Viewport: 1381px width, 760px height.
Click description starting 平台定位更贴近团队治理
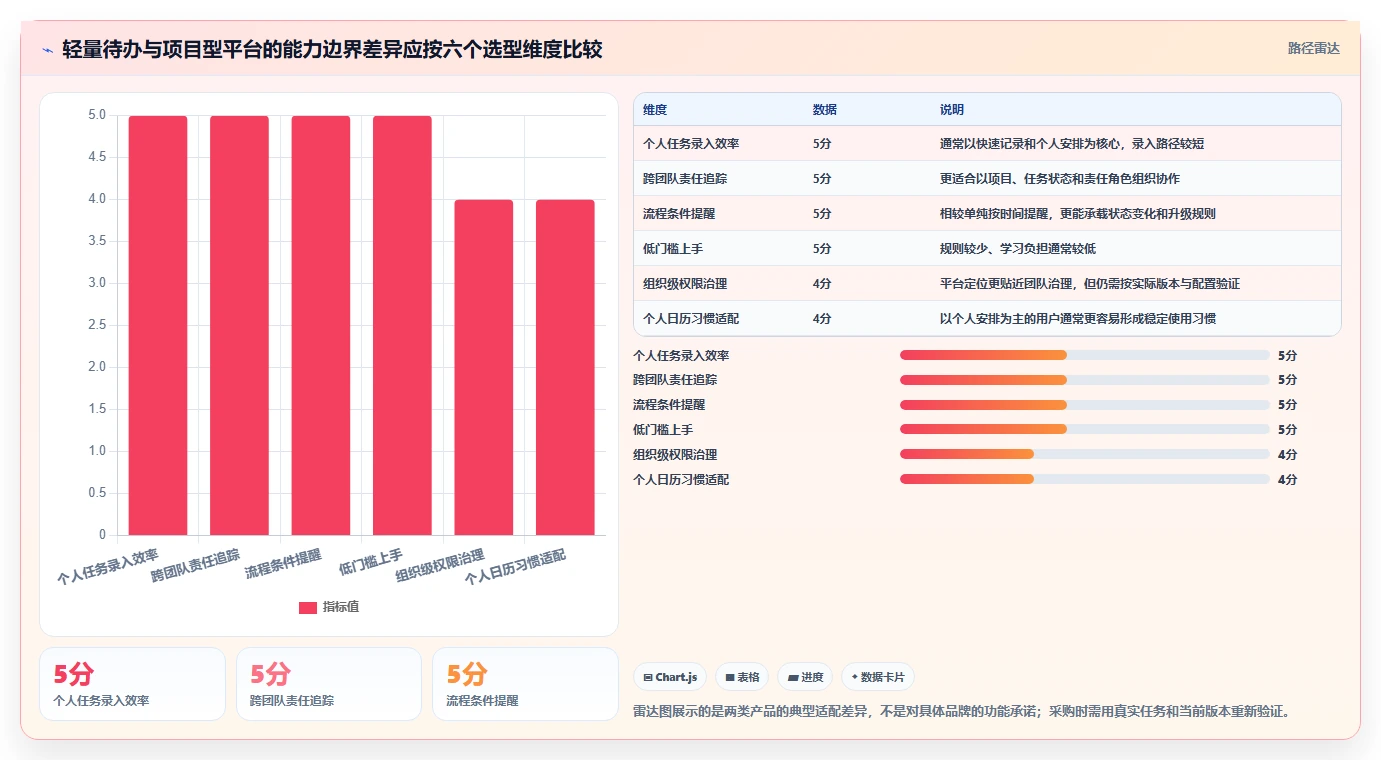click(x=1090, y=284)
